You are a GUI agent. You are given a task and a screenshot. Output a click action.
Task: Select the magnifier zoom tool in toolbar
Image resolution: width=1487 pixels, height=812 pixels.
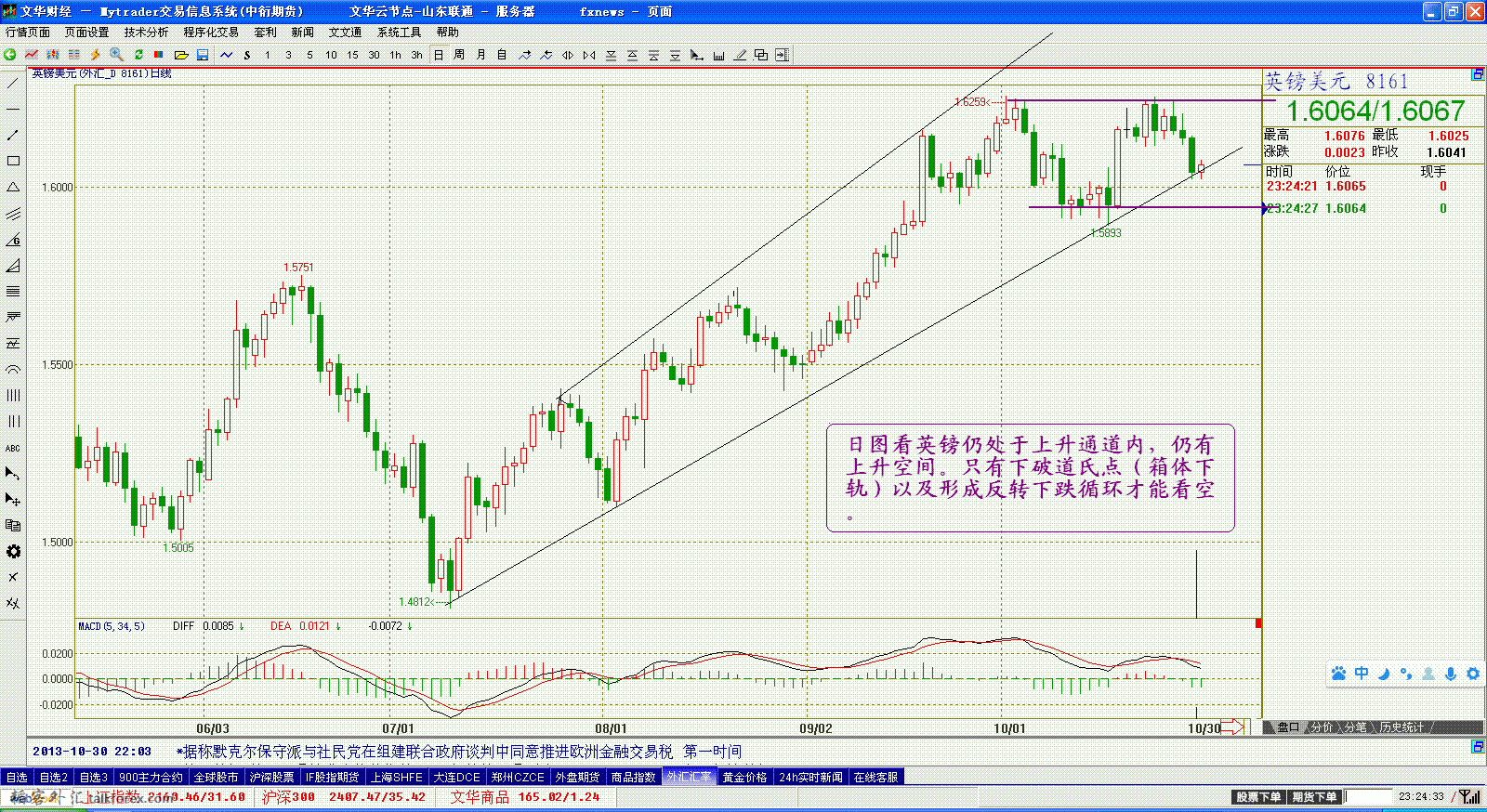116,55
